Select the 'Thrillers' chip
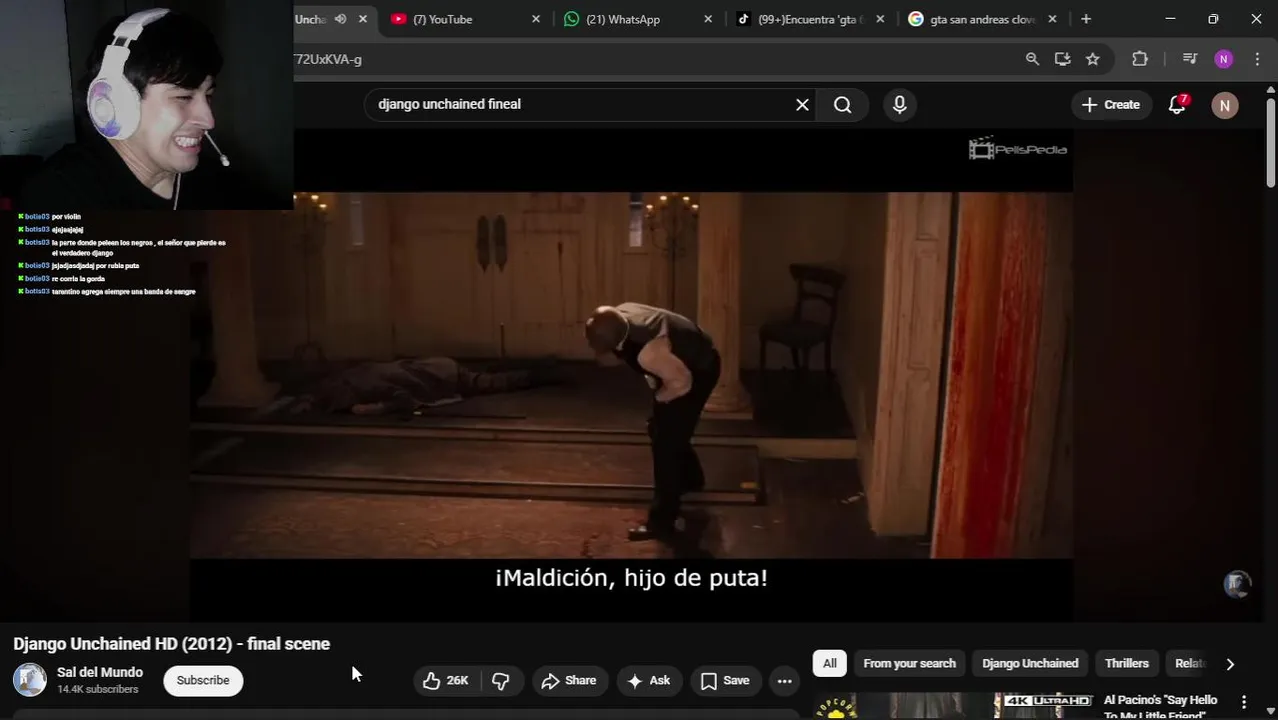The width and height of the screenshot is (1278, 720). [x=1127, y=663]
